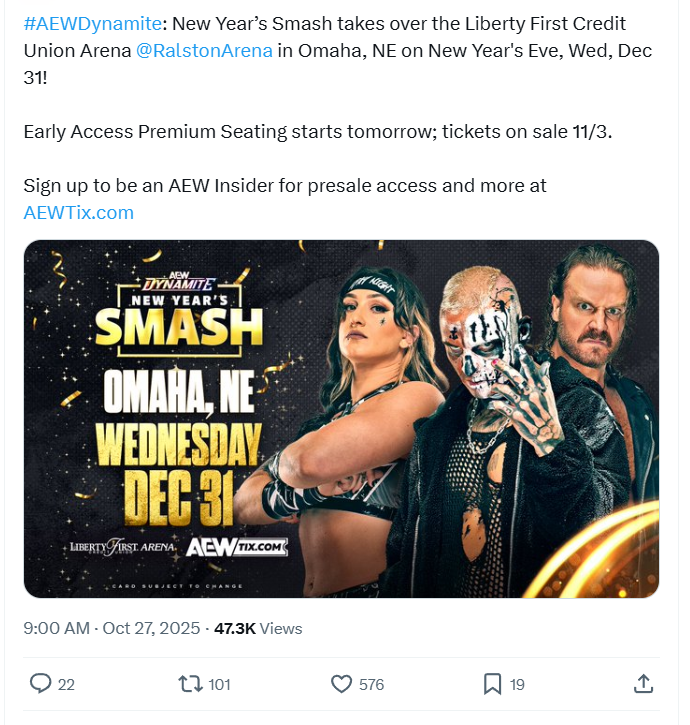This screenshot has width=690, height=725.
Task: Click the reply speech bubble icon
Action: point(40,684)
